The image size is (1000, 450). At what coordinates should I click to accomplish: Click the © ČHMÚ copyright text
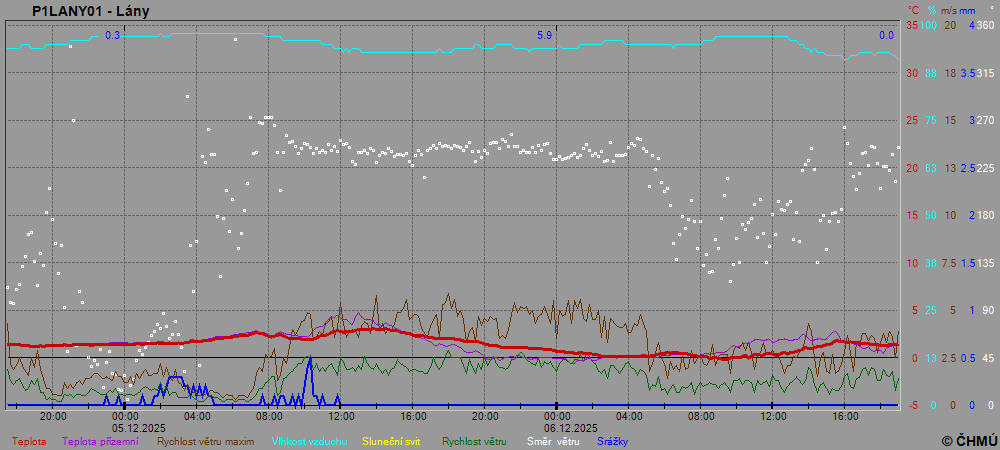(x=968, y=440)
